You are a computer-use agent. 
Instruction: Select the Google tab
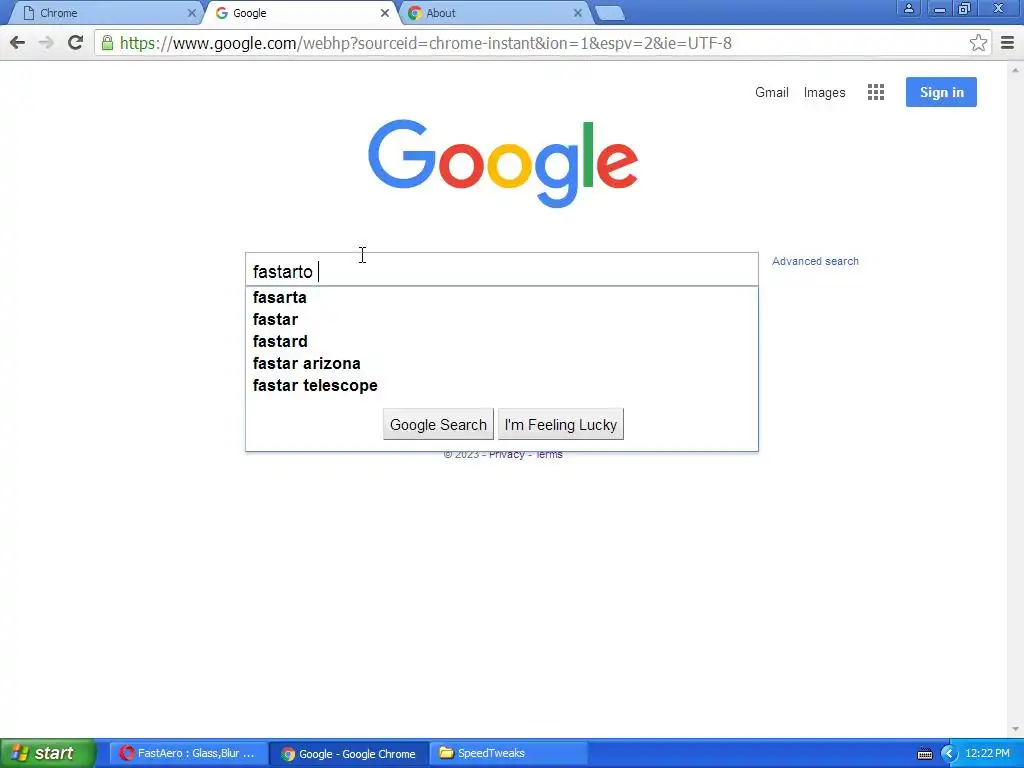coord(300,13)
